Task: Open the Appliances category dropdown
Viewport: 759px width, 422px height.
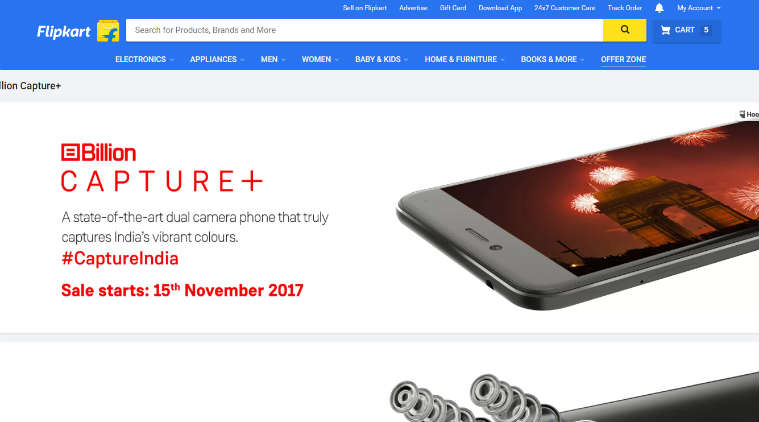Action: tap(217, 59)
